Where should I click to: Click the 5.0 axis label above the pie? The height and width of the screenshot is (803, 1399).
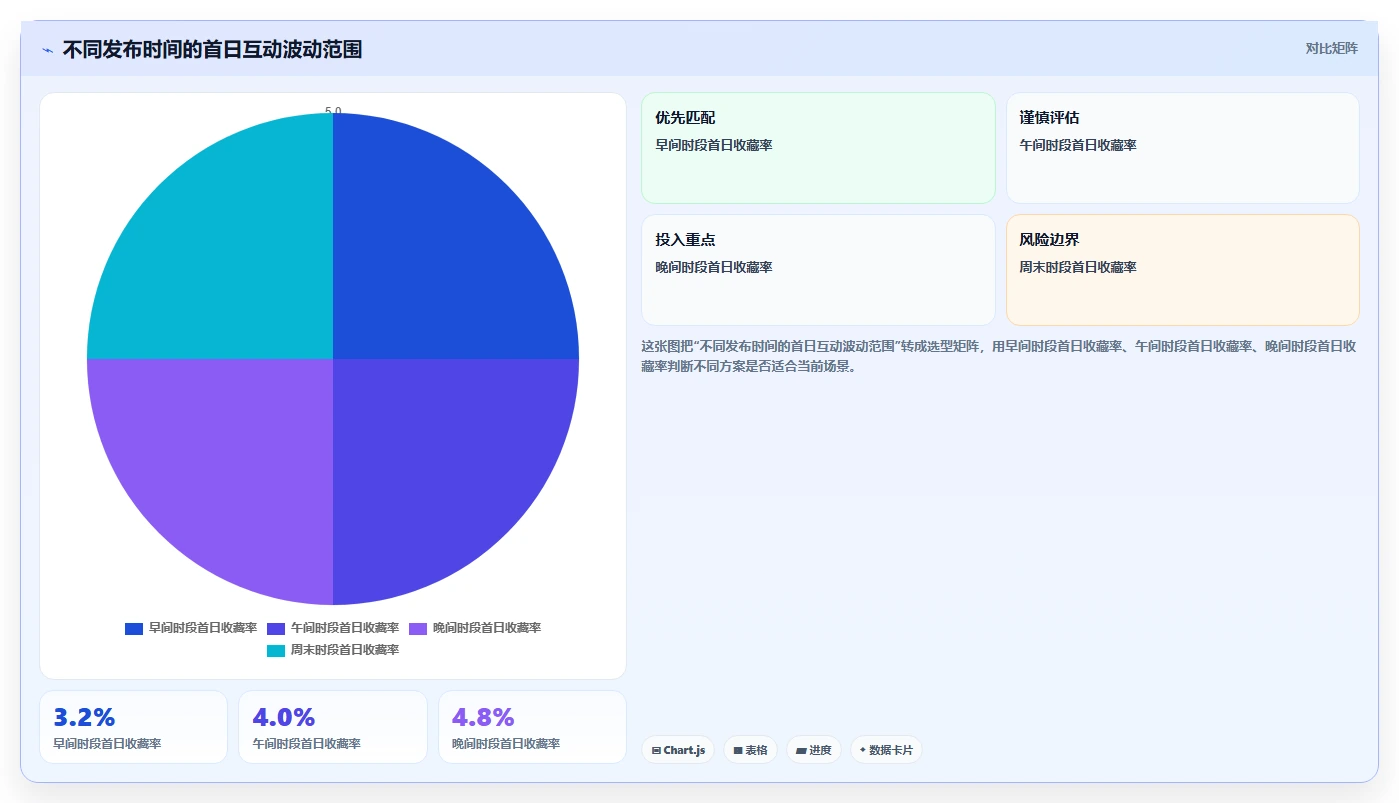[x=333, y=111]
